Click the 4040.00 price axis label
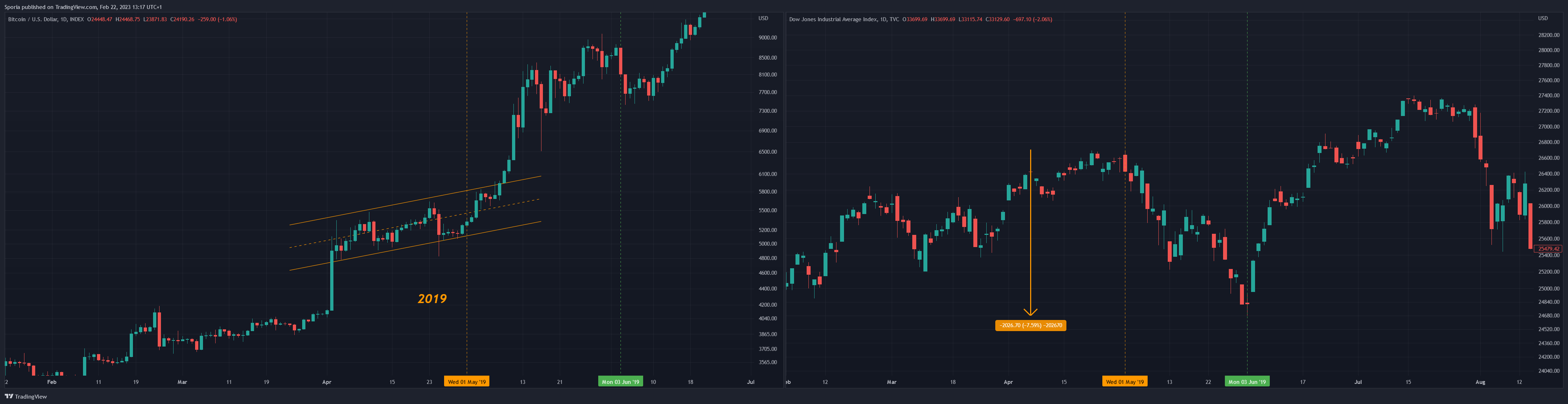 (767, 319)
